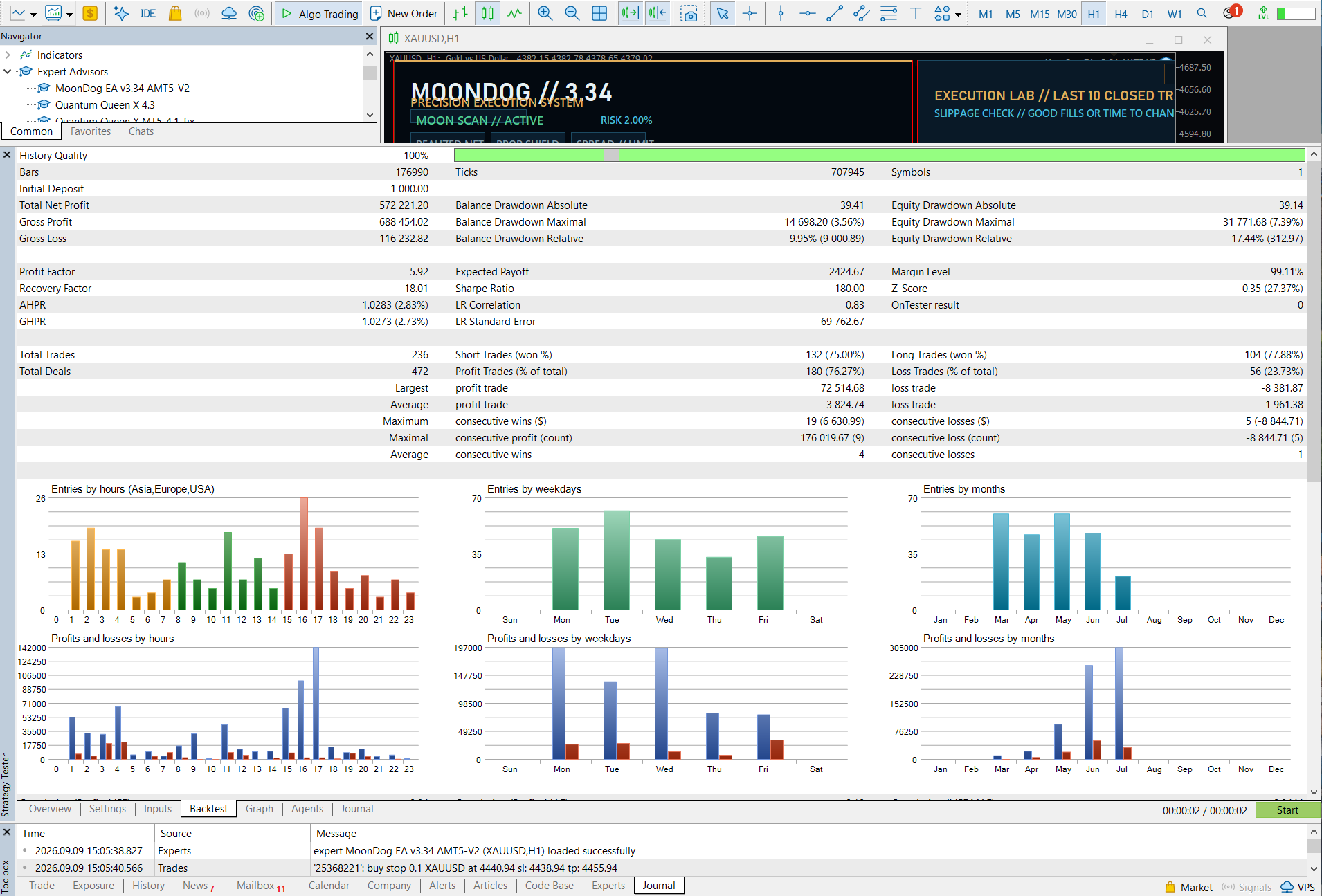The width and height of the screenshot is (1322, 896).
Task: Click the New Order button
Action: (x=404, y=13)
